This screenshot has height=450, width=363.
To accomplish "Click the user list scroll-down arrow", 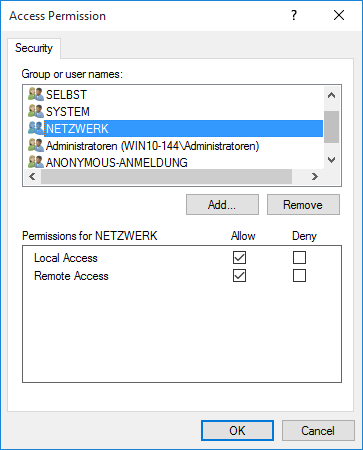I will pyautogui.click(x=331, y=160).
